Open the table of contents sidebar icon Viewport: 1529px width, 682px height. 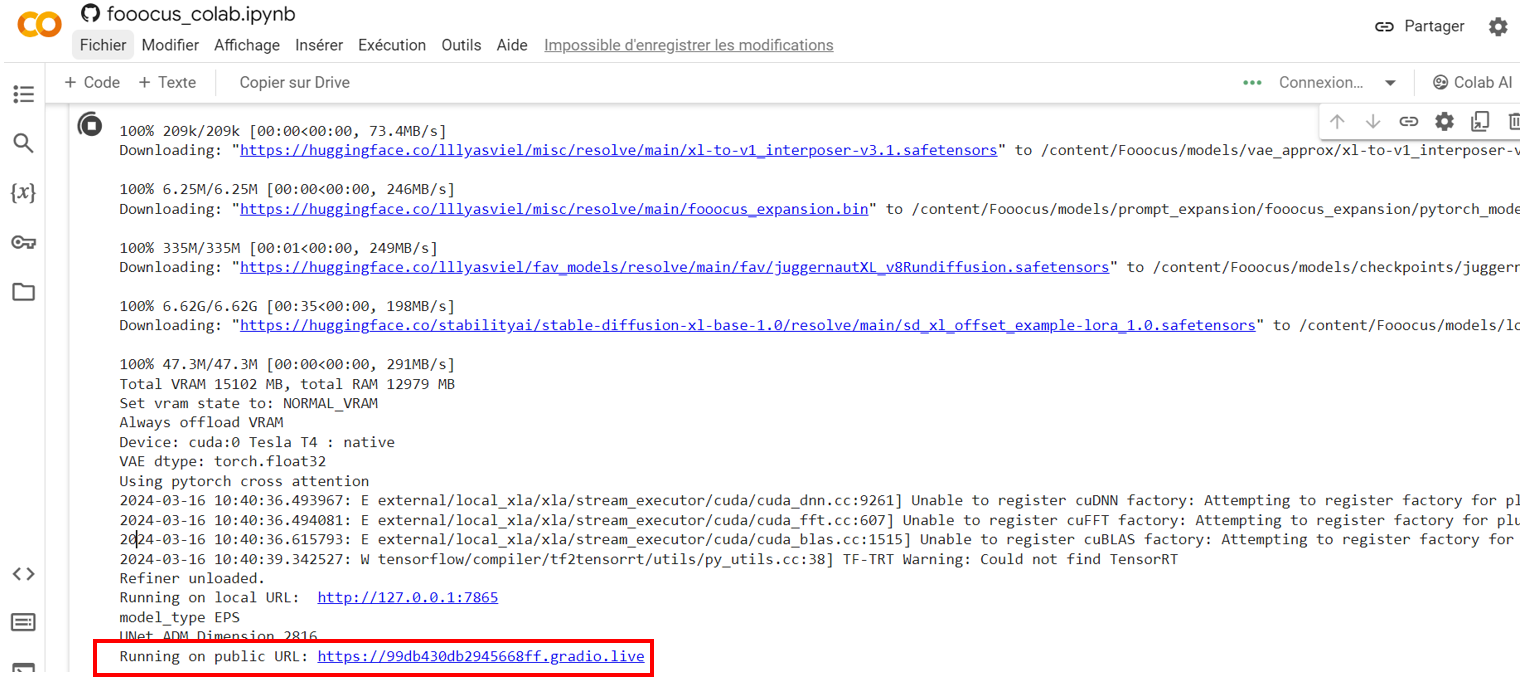23,94
